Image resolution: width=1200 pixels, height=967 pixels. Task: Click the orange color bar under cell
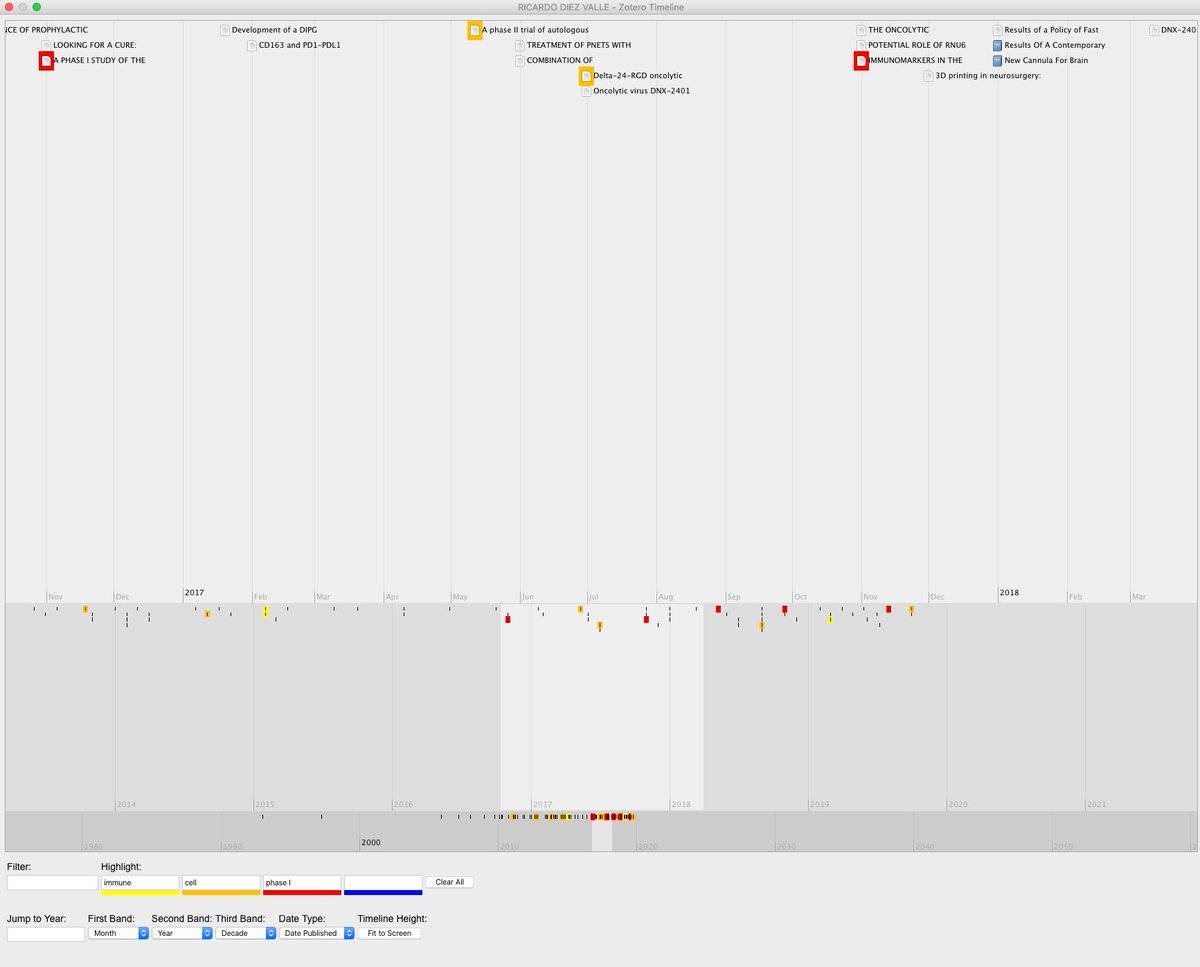[x=221, y=892]
